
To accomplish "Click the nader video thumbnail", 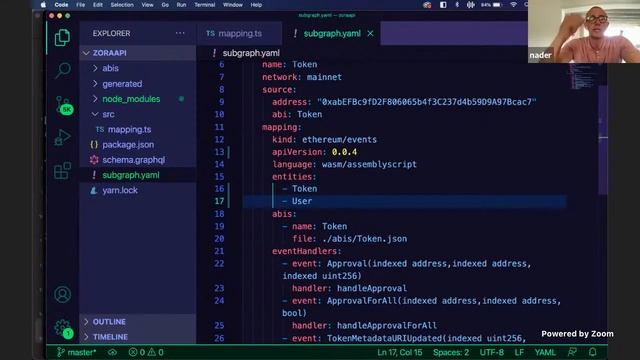I will (x=584, y=31).
